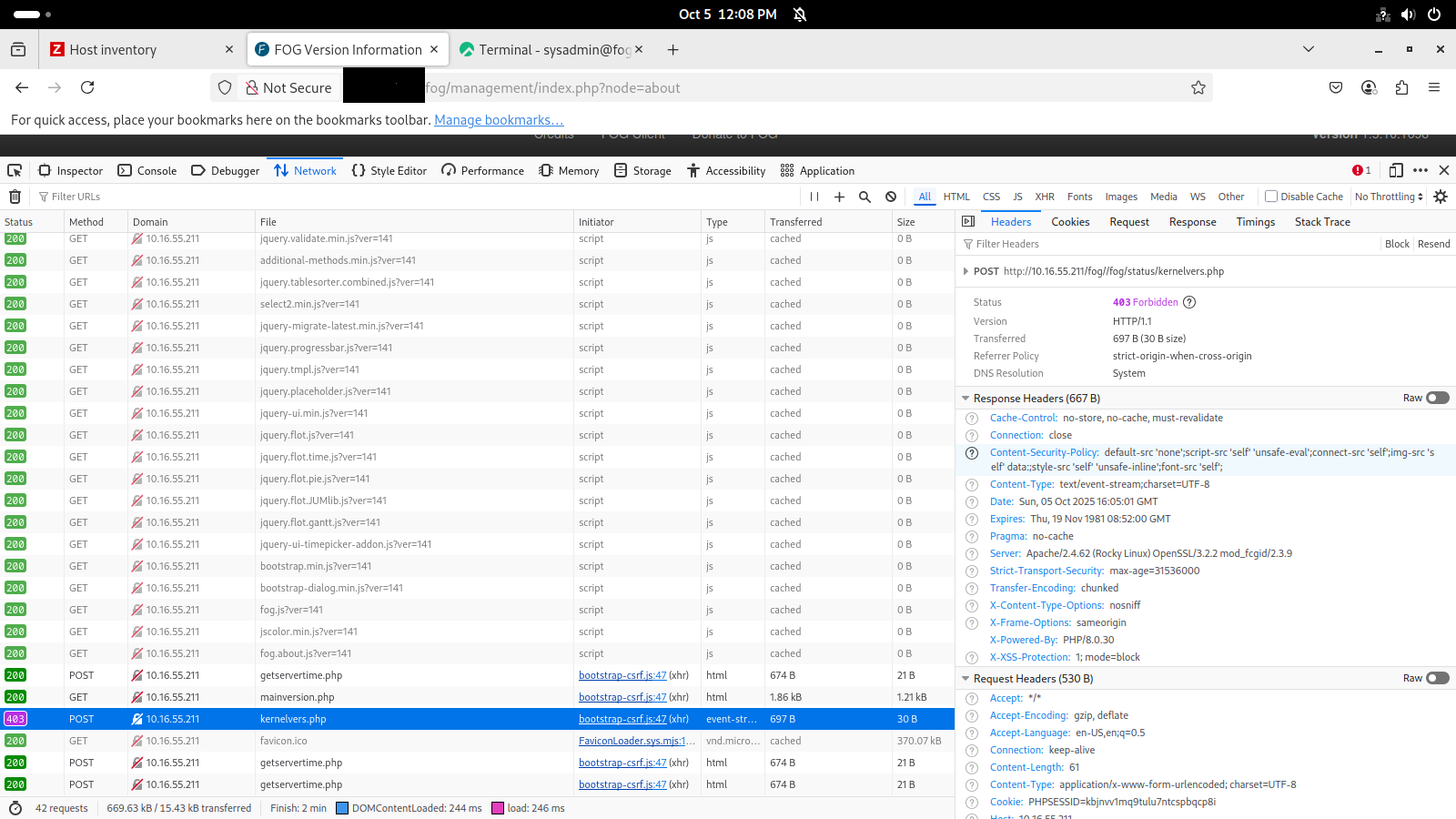This screenshot has height=819, width=1456.
Task: Toggle Raw view for Request Headers
Action: (x=1437, y=678)
